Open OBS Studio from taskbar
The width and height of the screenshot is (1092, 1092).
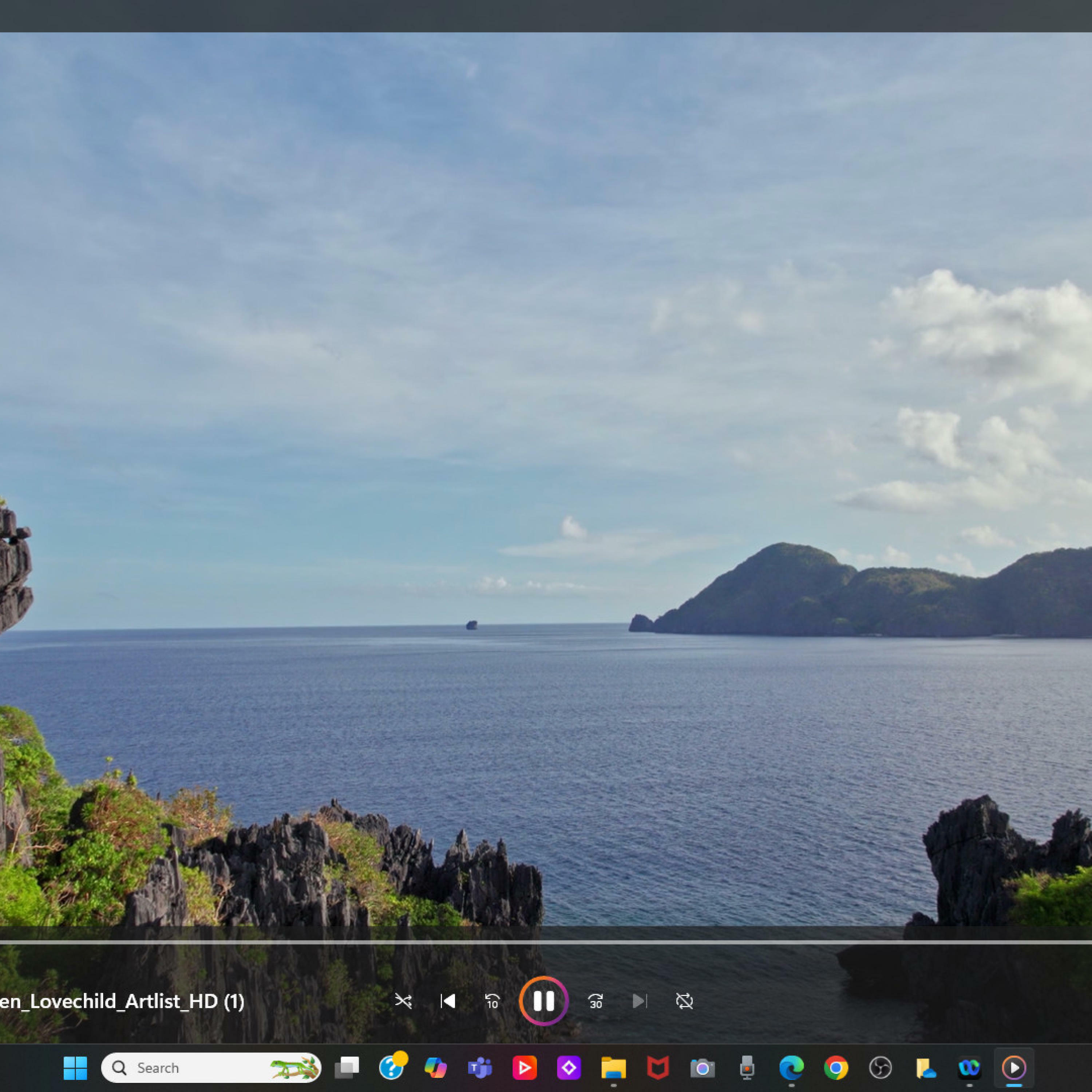click(880, 1068)
